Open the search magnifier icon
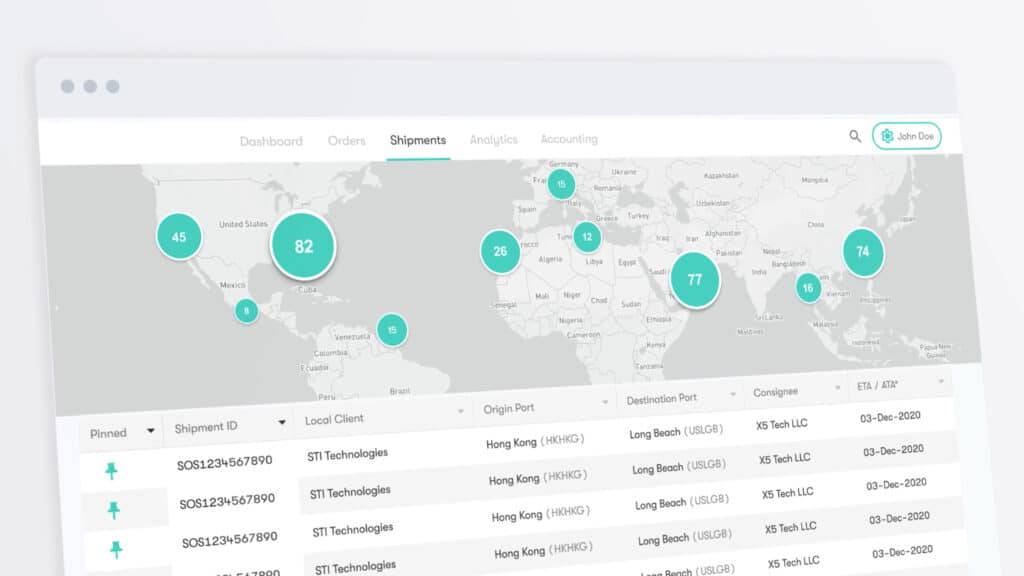The width and height of the screenshot is (1024, 576). coord(855,136)
